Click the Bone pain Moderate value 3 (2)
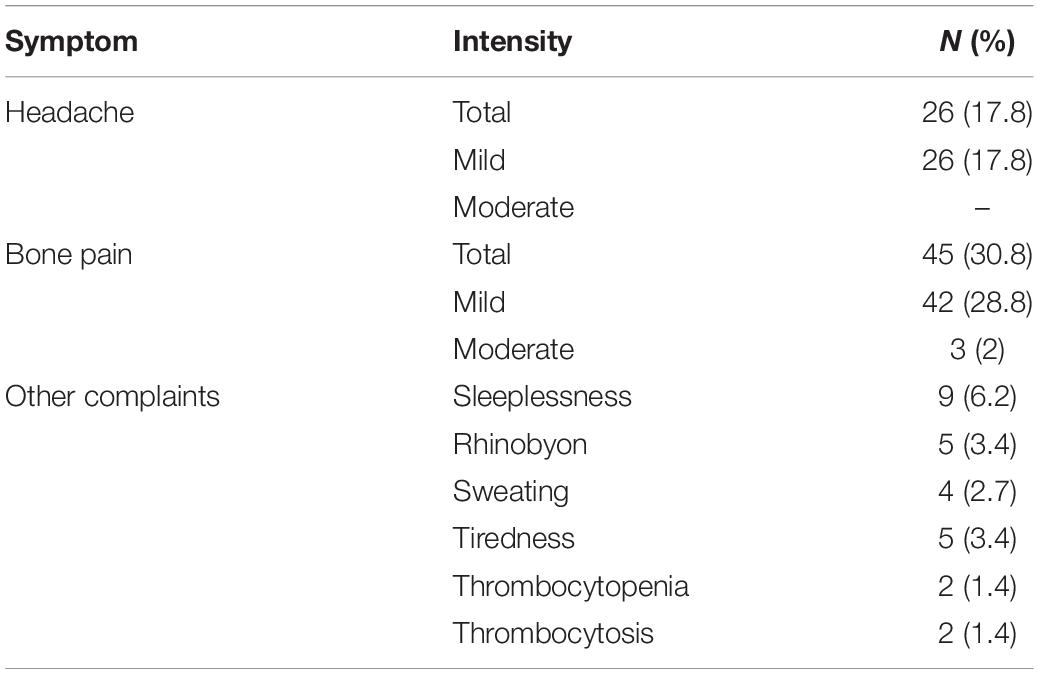The height and width of the screenshot is (674, 1039). [x=977, y=350]
